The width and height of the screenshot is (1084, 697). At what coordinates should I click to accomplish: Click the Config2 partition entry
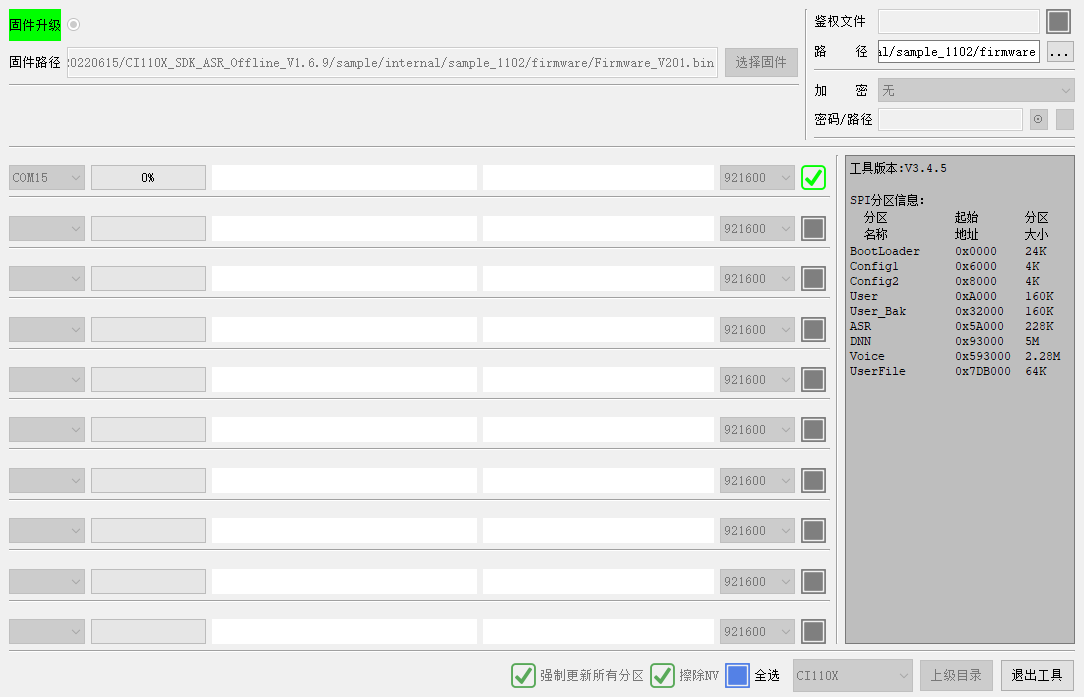coord(874,281)
